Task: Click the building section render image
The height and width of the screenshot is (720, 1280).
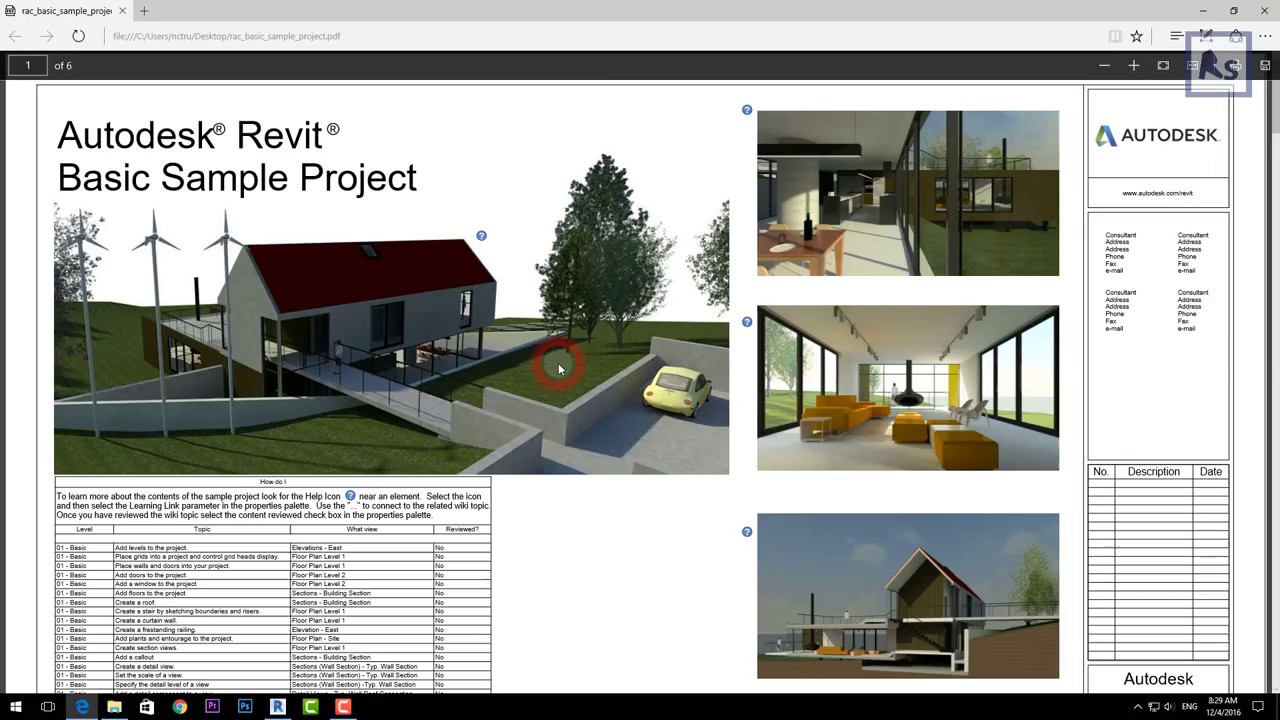Action: [908, 596]
